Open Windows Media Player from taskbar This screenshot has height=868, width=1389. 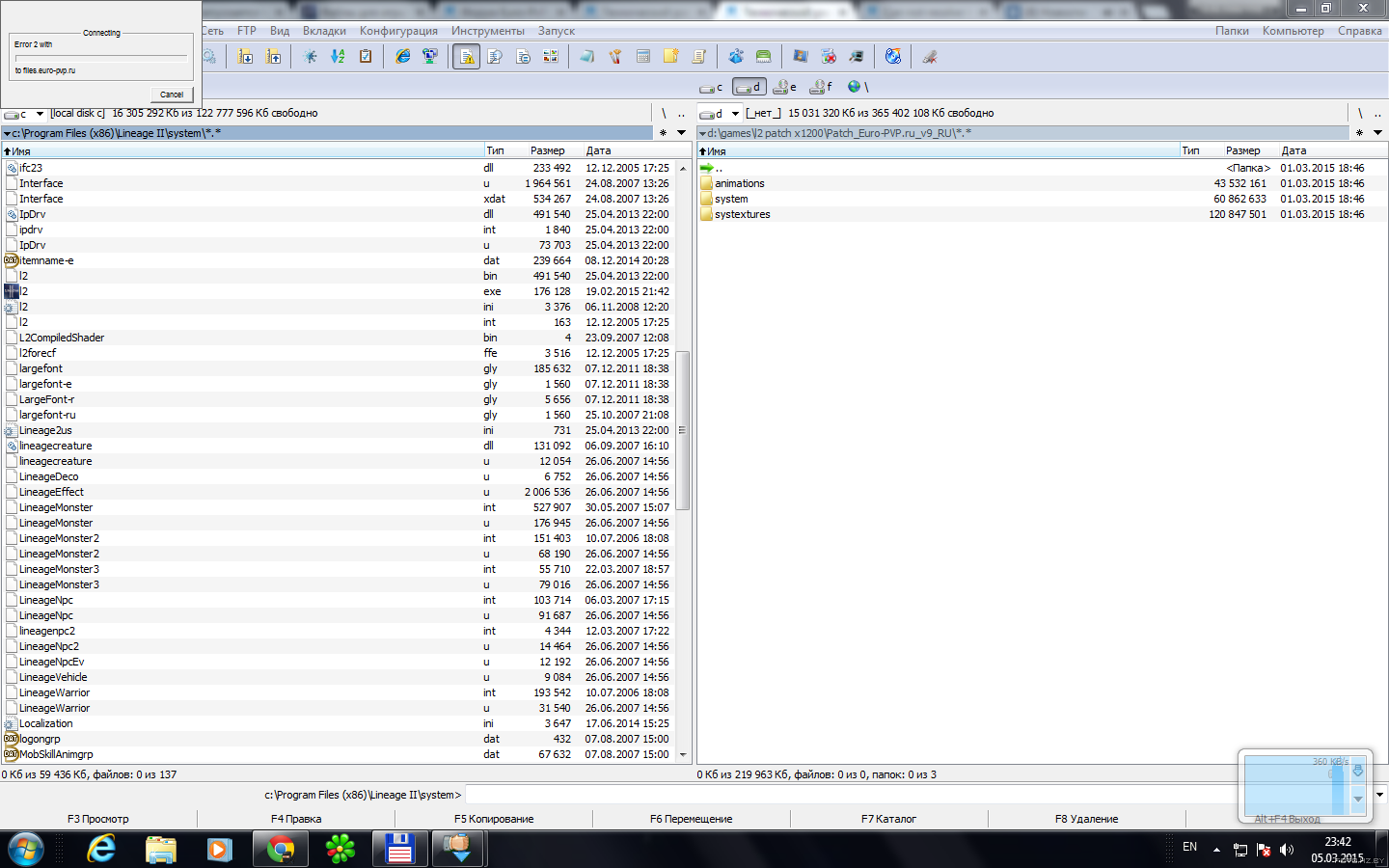[x=220, y=849]
